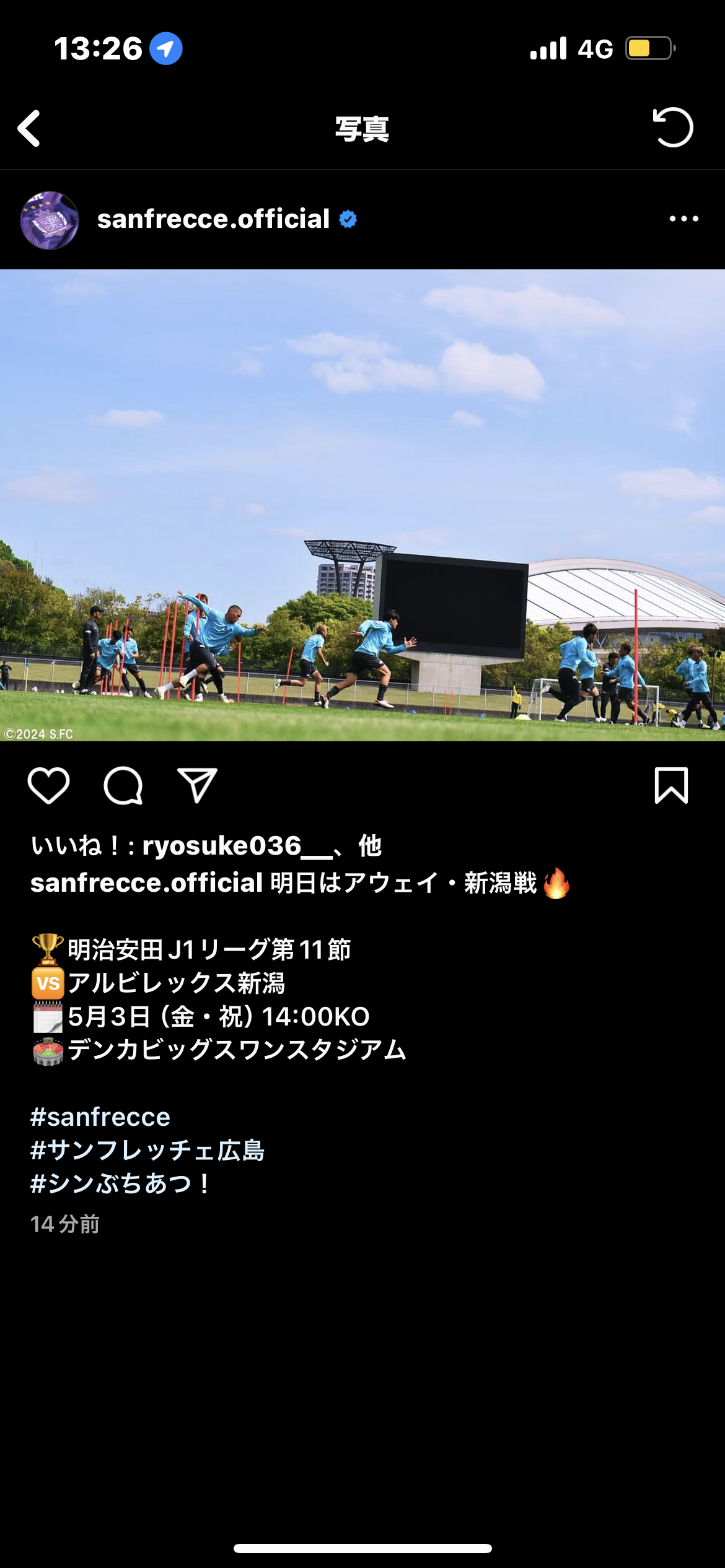
Task: Open the #サンフレッチェ広島 hashtag
Action: [x=147, y=1151]
